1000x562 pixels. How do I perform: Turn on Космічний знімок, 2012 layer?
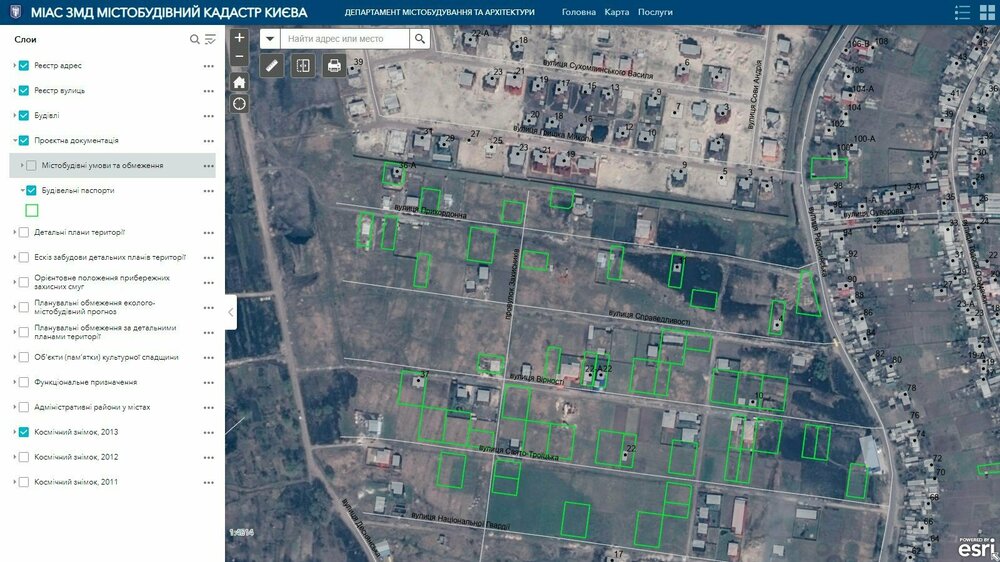[x=24, y=457]
